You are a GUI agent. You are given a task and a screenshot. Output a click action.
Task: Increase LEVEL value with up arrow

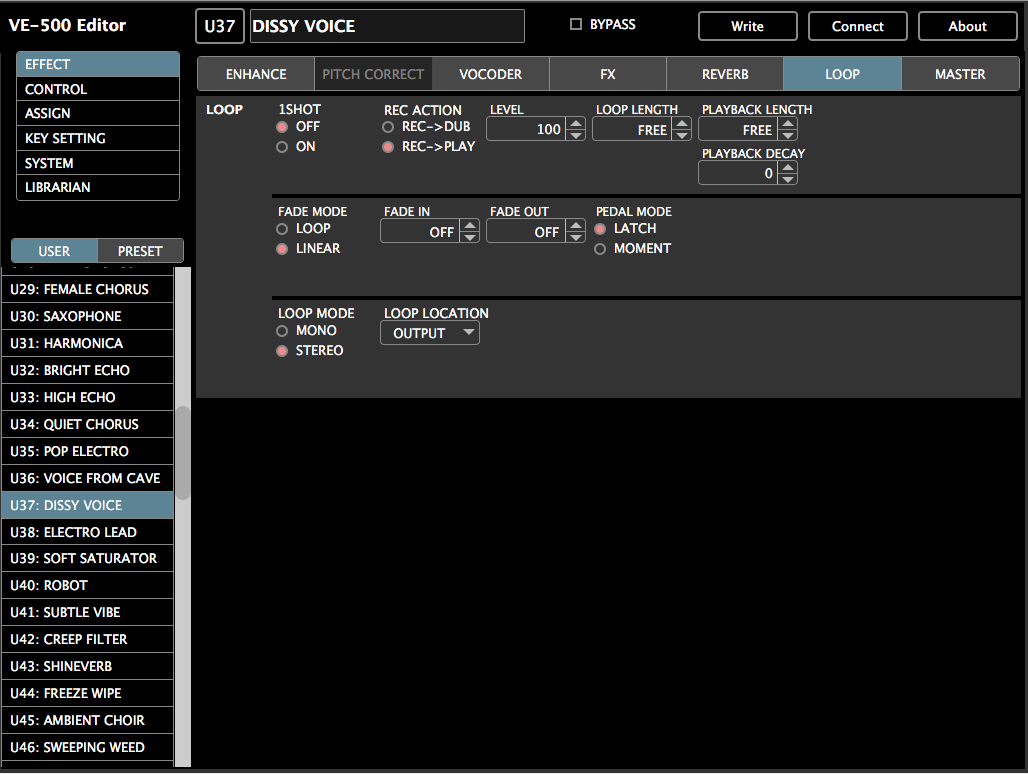[575, 124]
